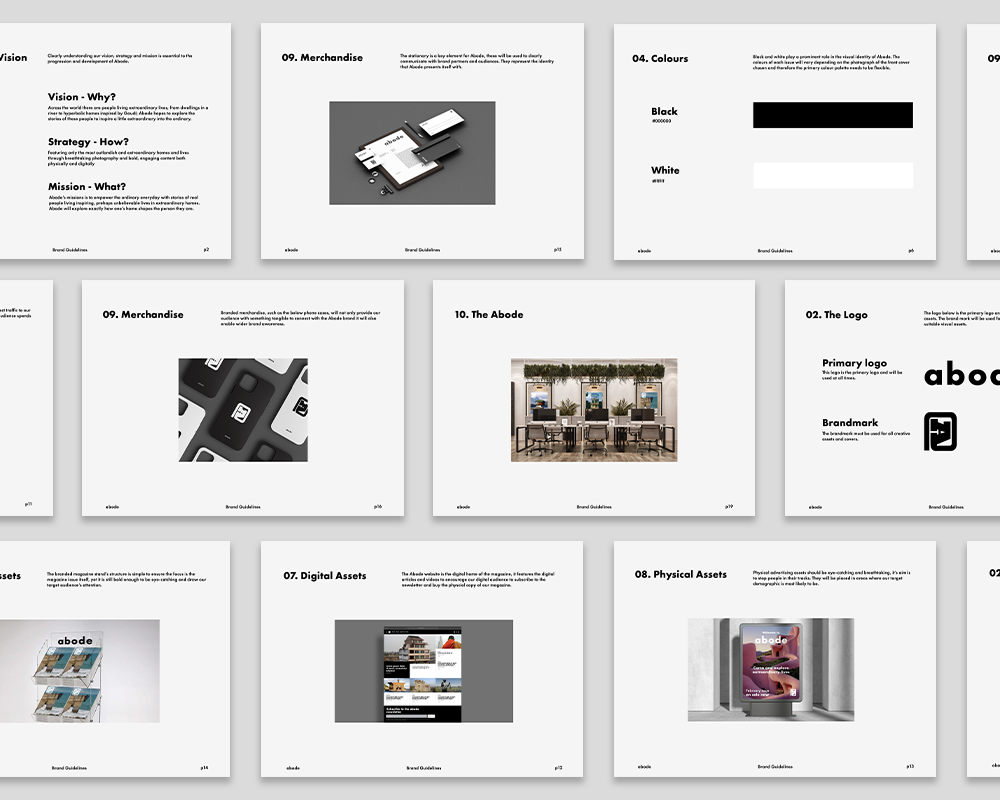Click 'Brand Guidelines' footer on The Abode page
This screenshot has height=800, width=1000.
point(594,507)
